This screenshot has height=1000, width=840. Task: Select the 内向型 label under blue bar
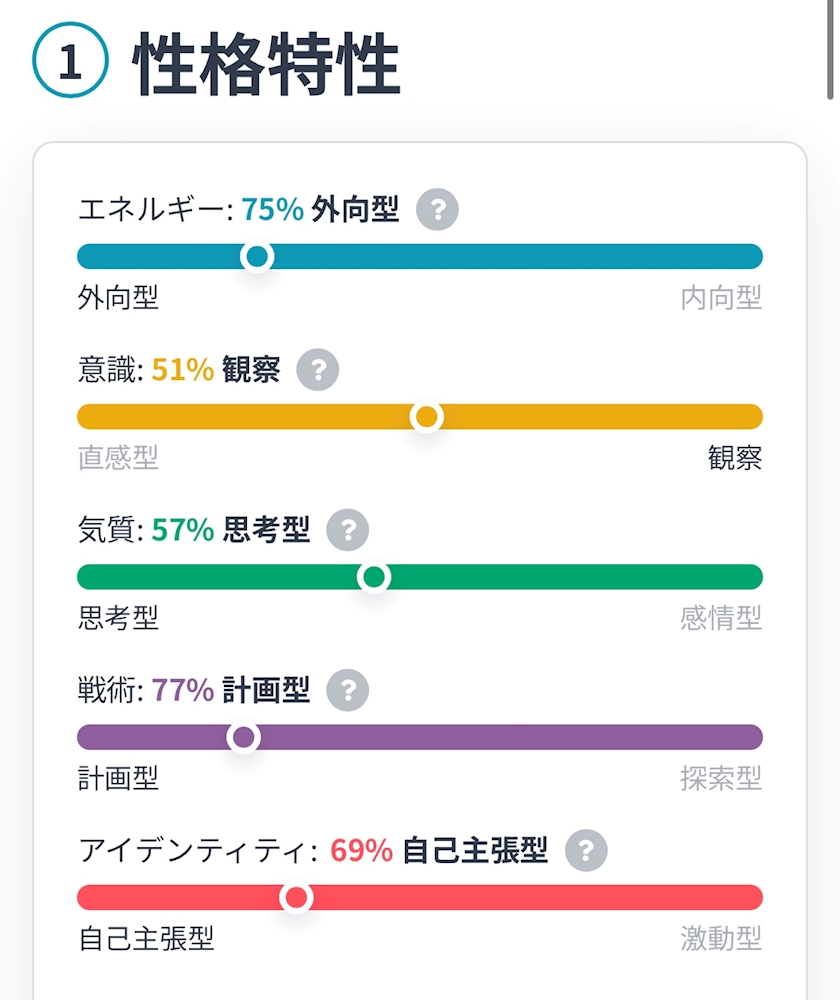click(x=721, y=298)
